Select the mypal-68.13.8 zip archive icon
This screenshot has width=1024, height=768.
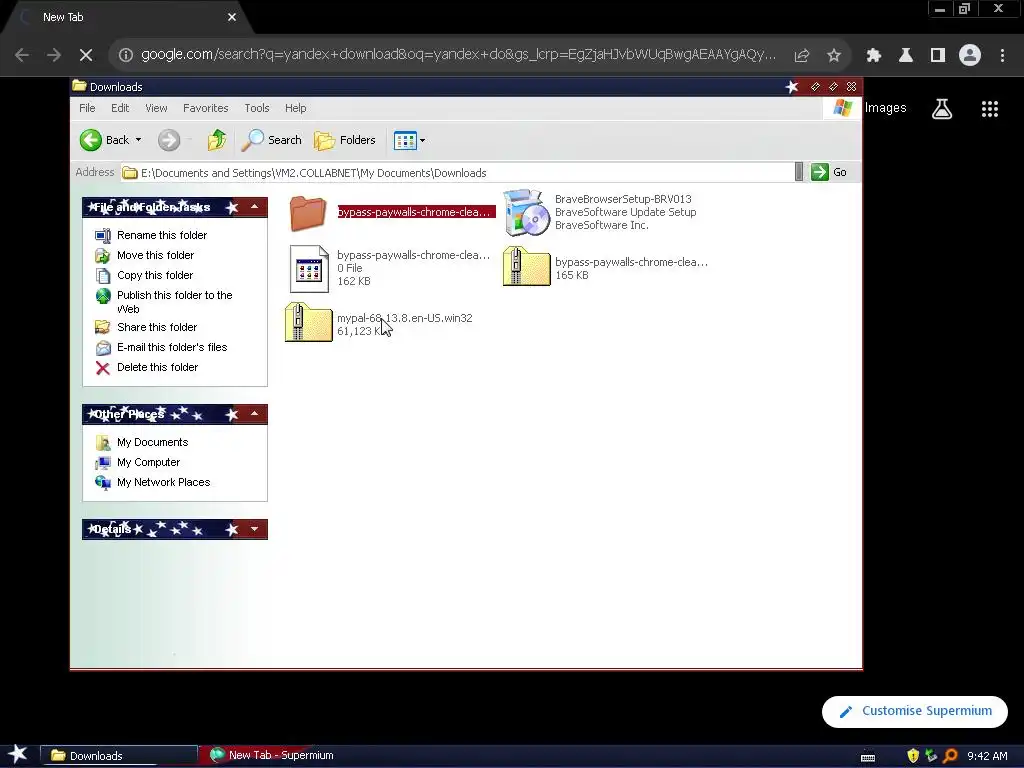point(308,323)
